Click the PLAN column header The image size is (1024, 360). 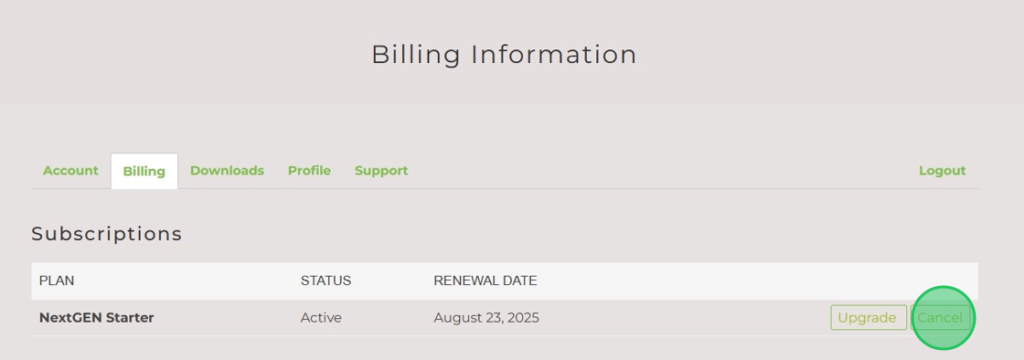(57, 281)
